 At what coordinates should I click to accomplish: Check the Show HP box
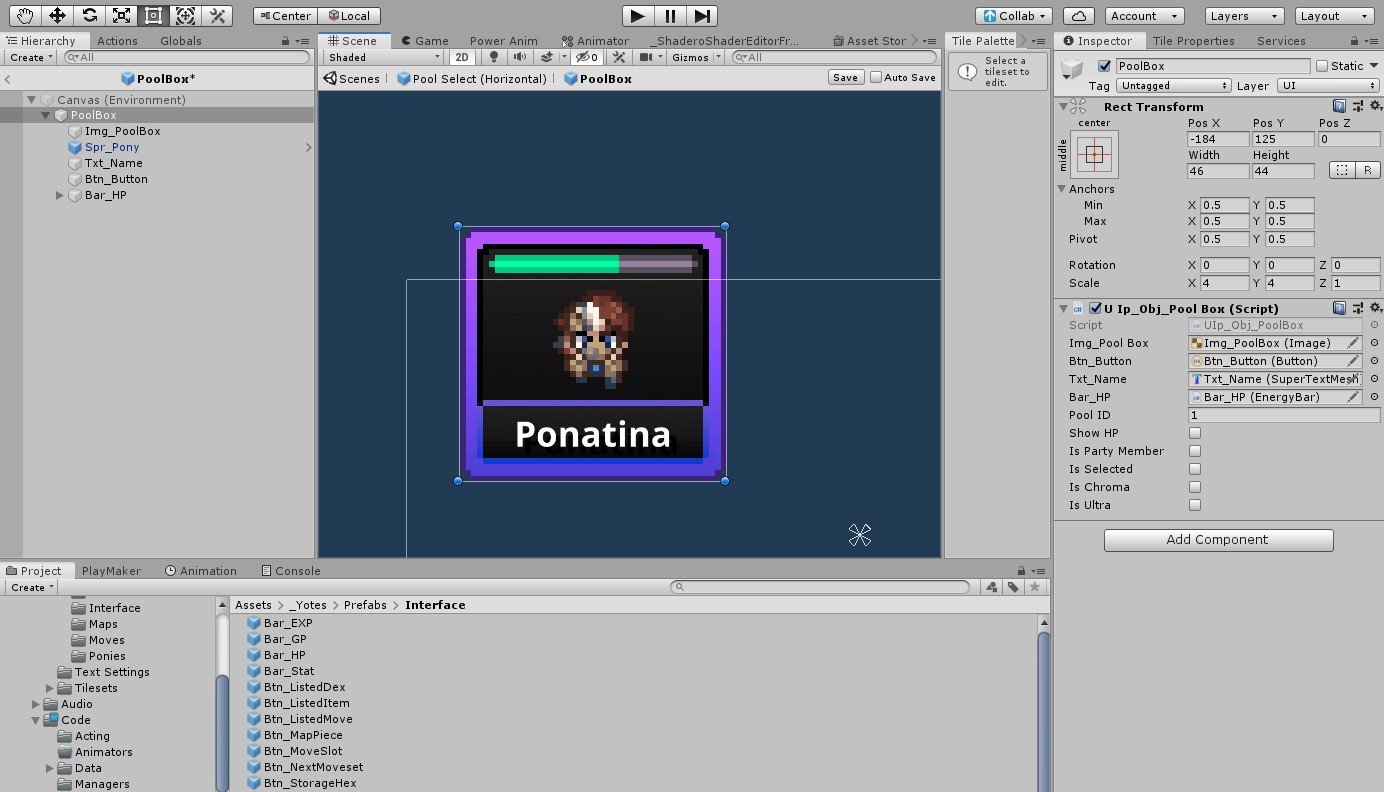coord(1194,433)
